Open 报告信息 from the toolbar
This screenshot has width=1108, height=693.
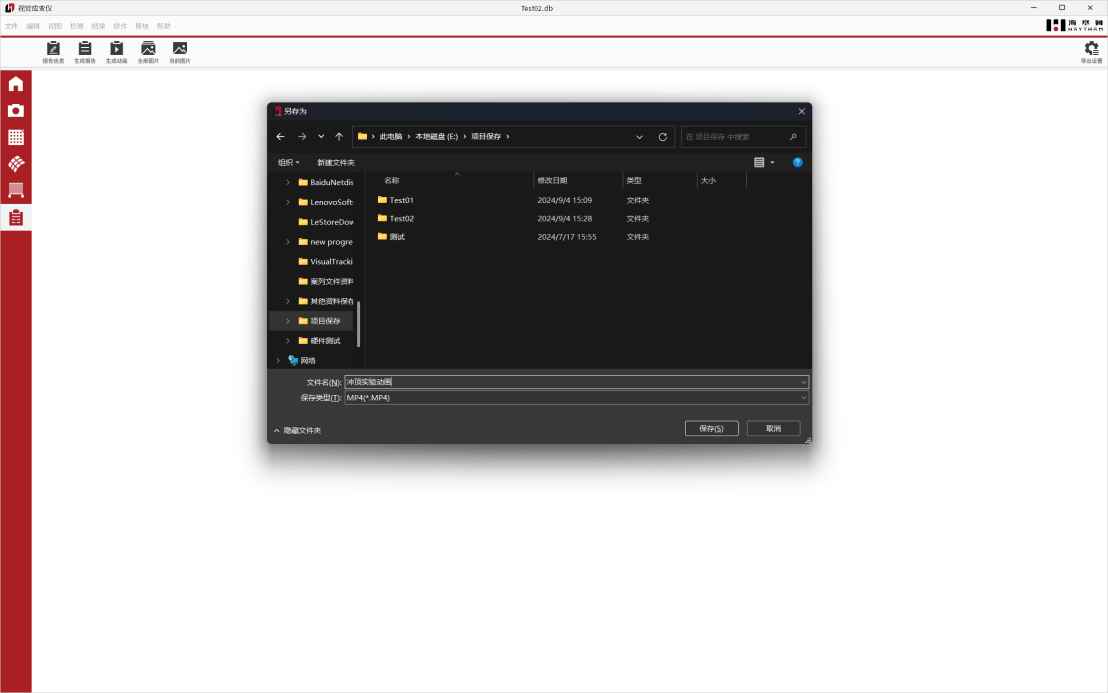pyautogui.click(x=53, y=49)
